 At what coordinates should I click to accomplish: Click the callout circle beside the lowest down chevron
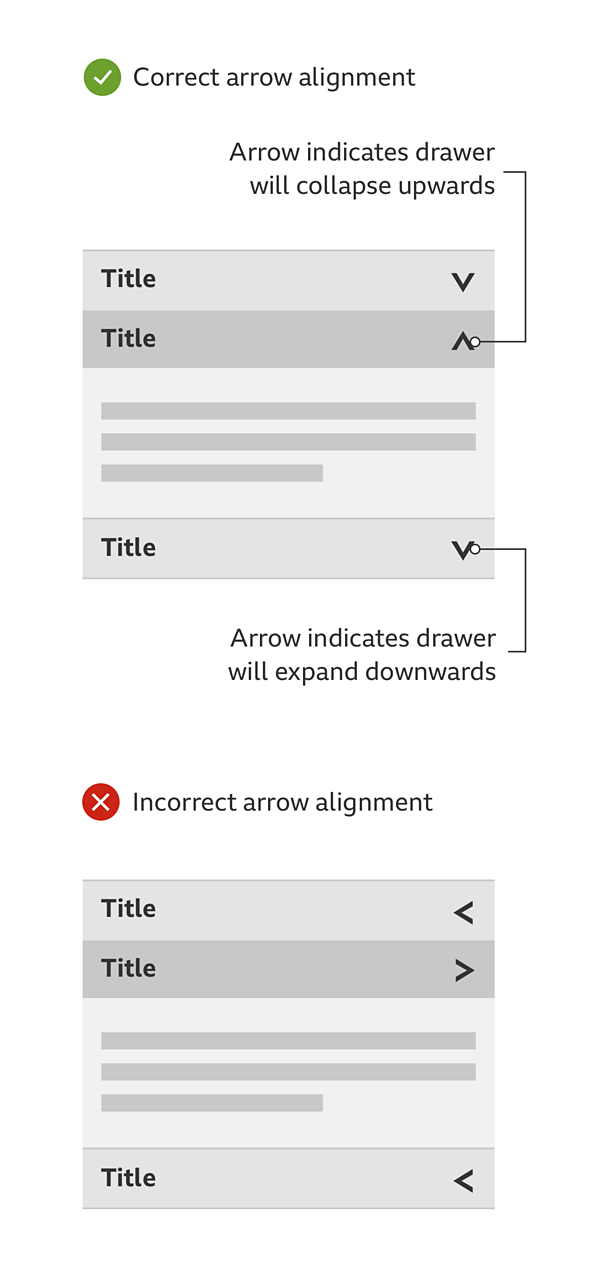(x=475, y=549)
